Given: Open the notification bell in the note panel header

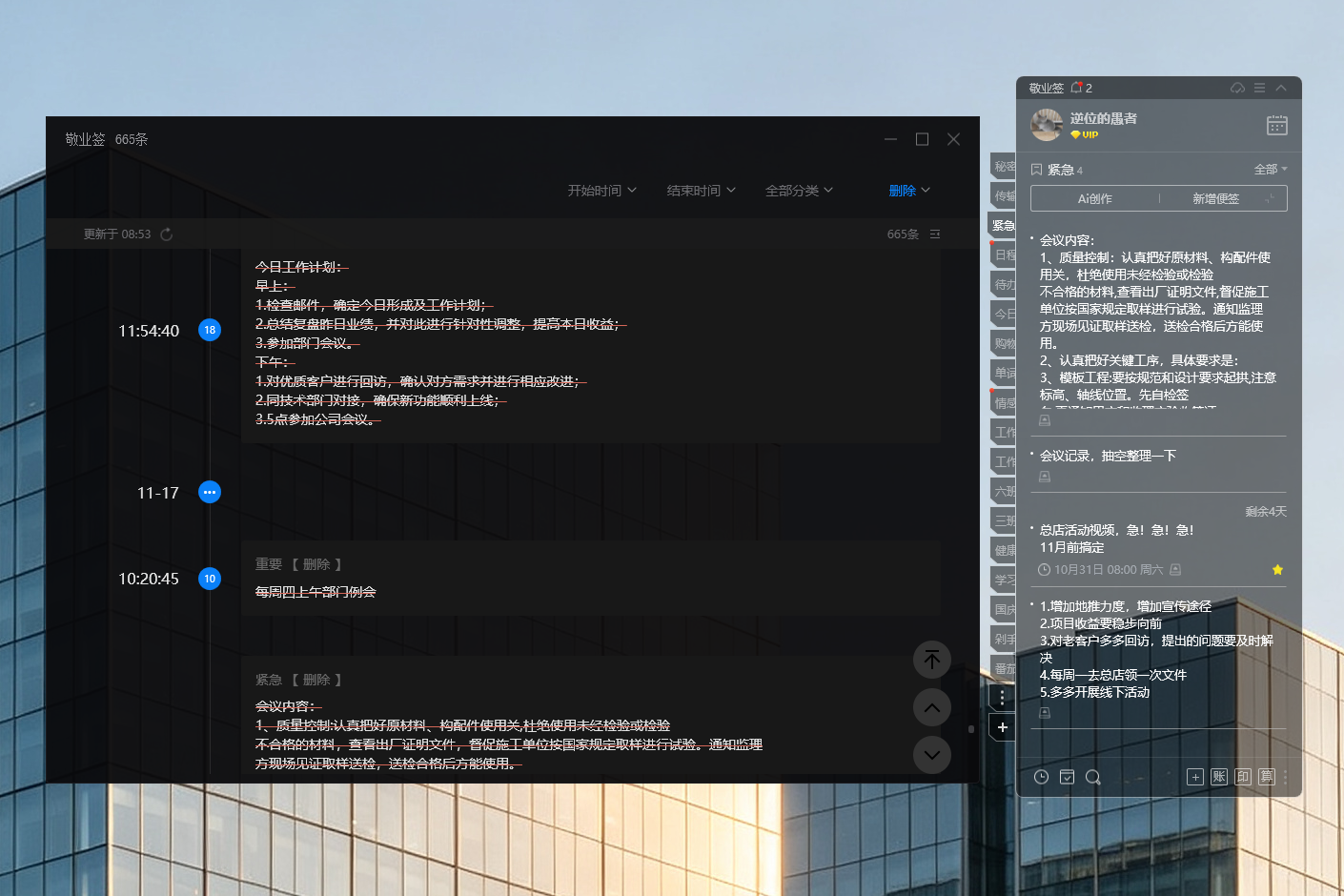Looking at the screenshot, I should pyautogui.click(x=1077, y=88).
